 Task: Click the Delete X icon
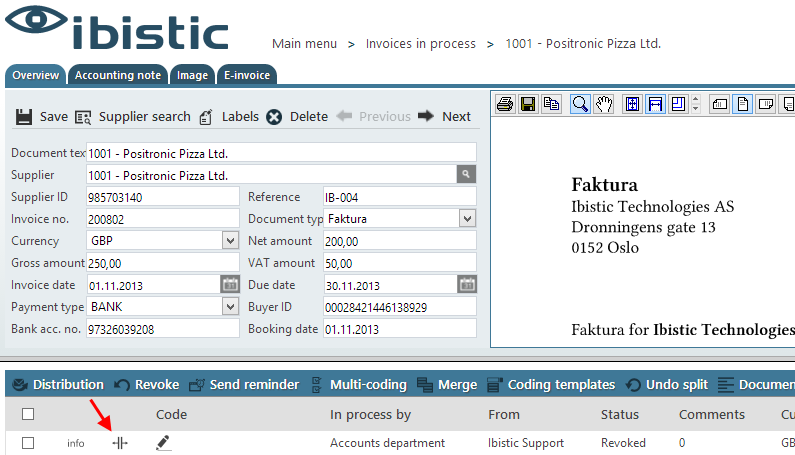point(274,117)
